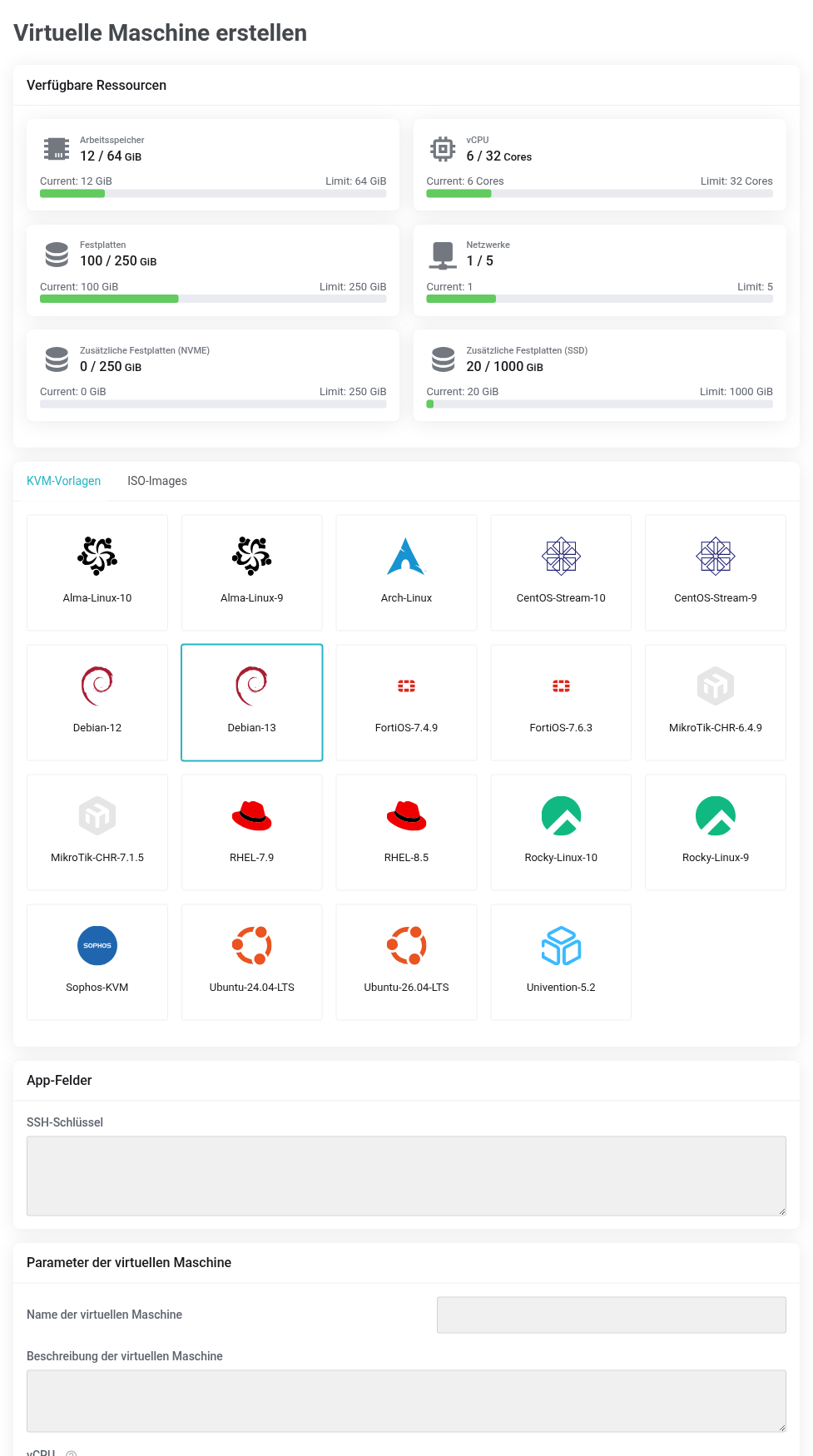Screen dimensions: 813x1456
Task: Click the '20 / 1000 GiB' value
Action: click(x=504, y=367)
